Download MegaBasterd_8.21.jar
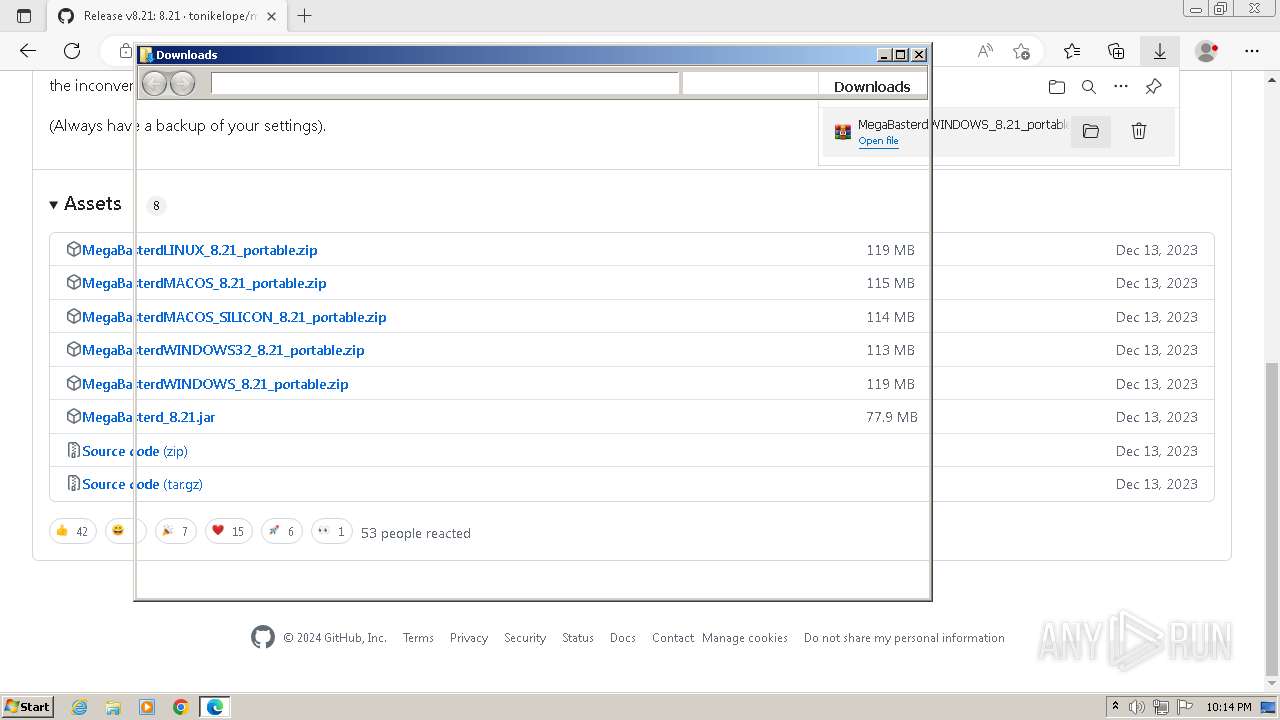 coord(148,417)
